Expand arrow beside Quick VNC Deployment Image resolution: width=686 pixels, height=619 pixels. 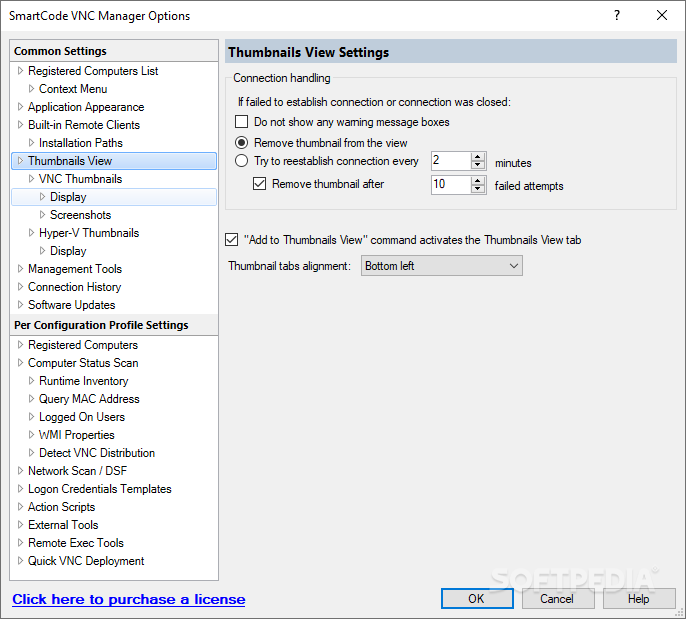click(20, 560)
